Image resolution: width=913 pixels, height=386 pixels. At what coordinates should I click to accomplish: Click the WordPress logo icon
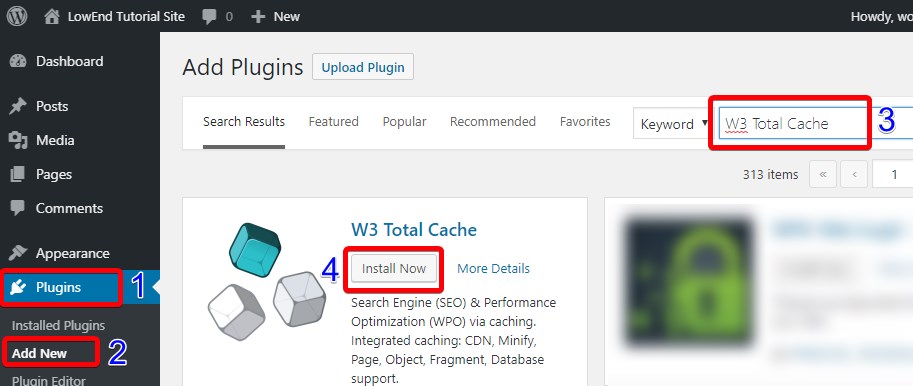point(17,16)
